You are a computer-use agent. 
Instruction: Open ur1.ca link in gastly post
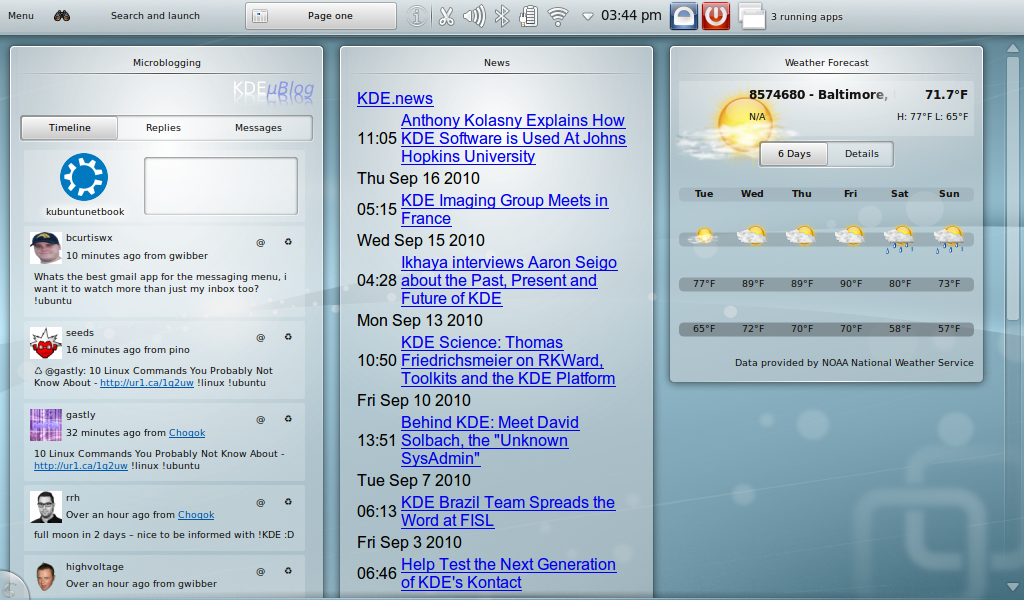pos(81,466)
